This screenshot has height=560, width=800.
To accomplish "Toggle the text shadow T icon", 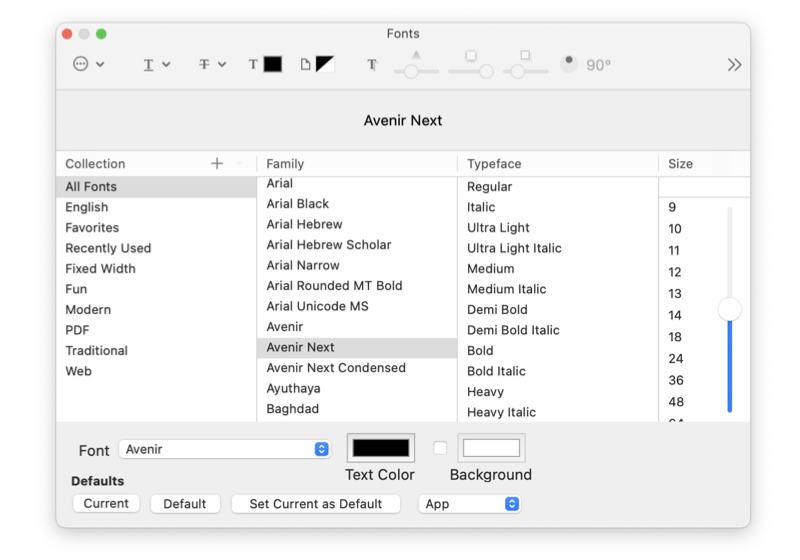I will point(372,65).
